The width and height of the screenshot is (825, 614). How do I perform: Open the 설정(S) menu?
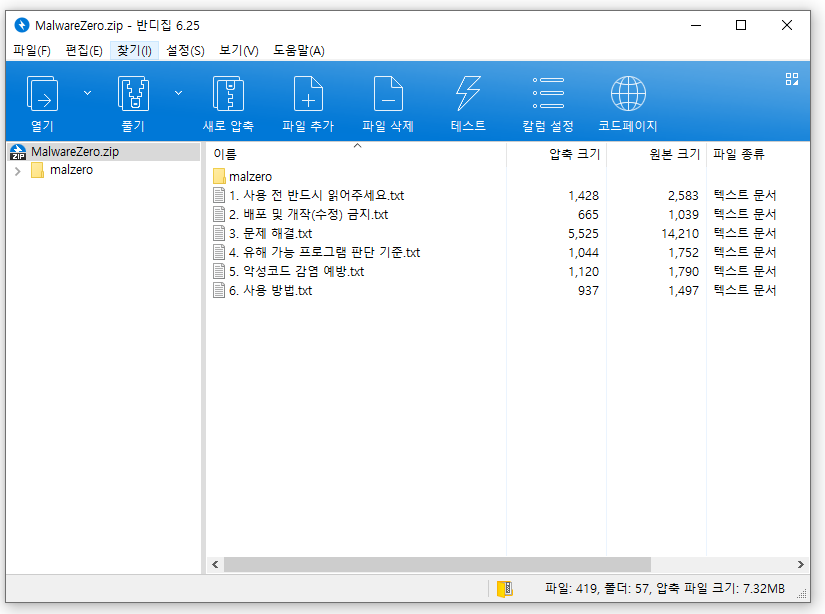[185, 51]
